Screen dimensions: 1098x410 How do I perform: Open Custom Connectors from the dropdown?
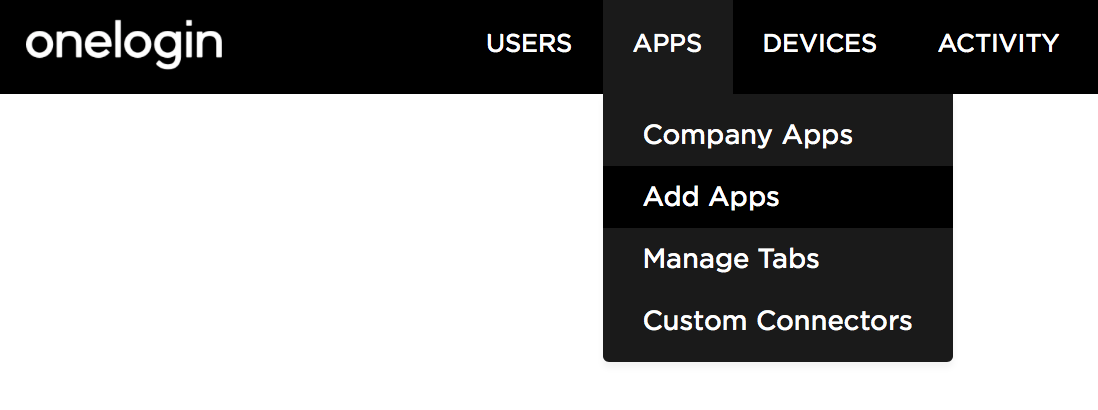pos(777,321)
